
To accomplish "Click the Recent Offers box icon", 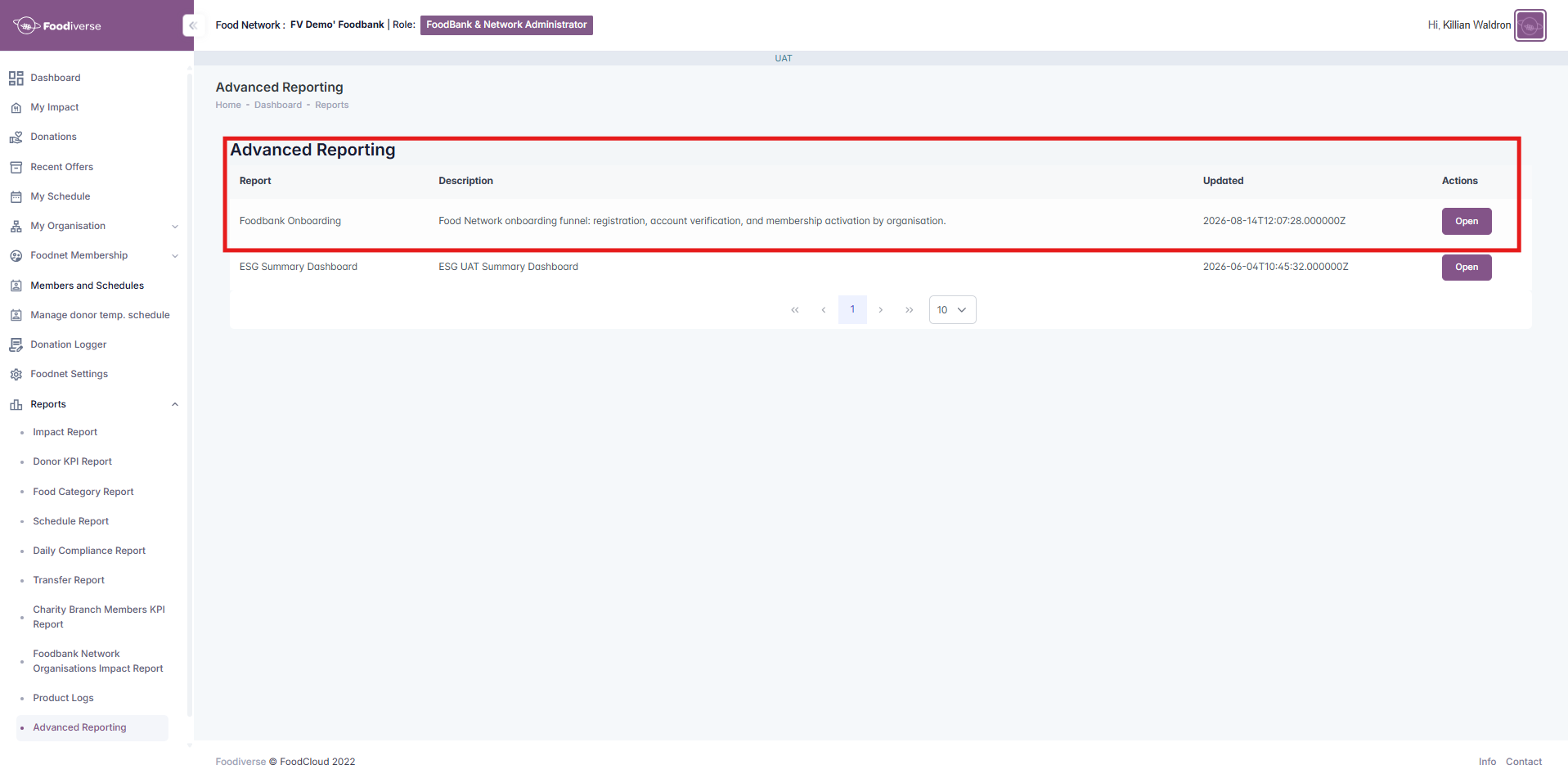I will [x=16, y=167].
